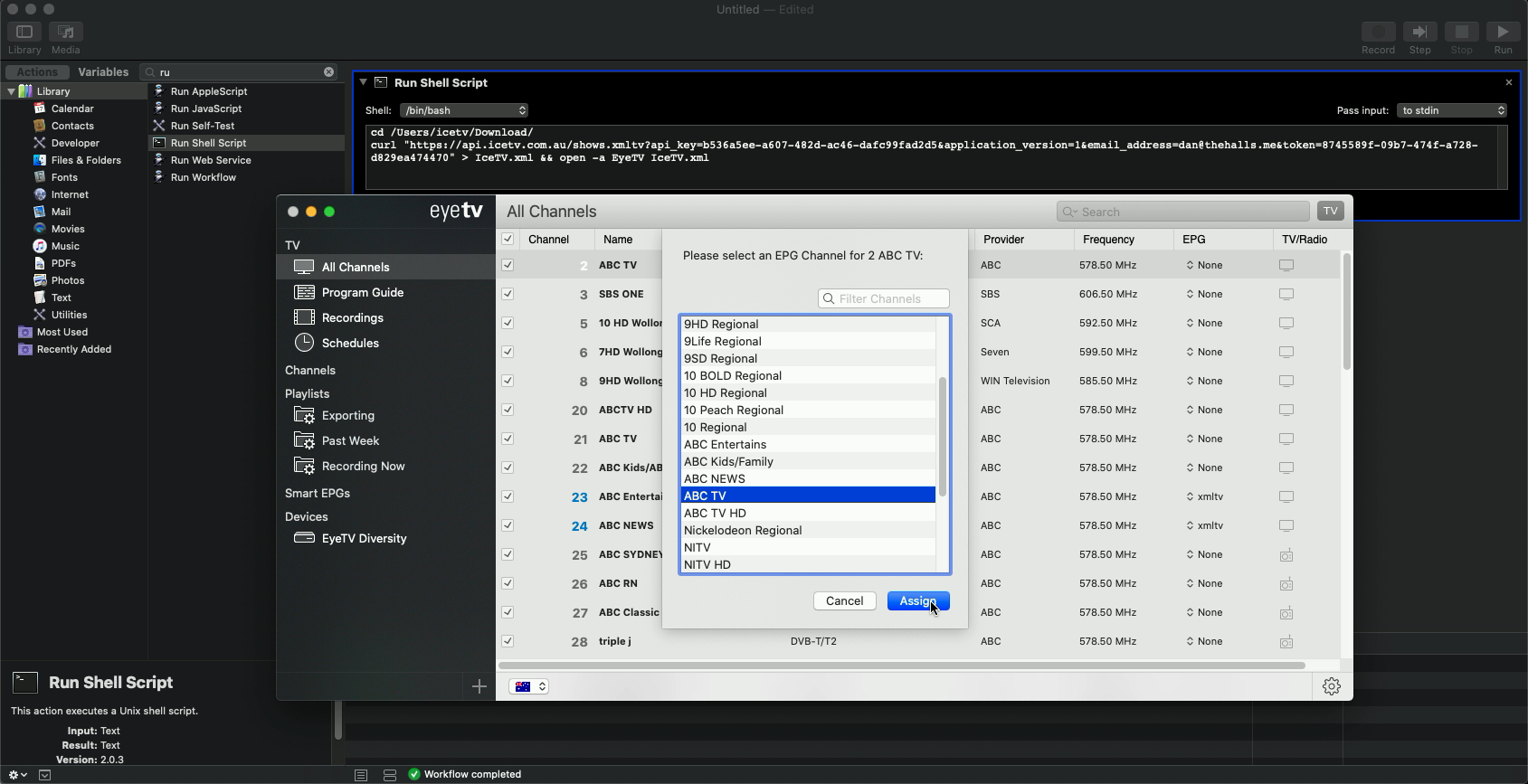Click the Automator Library toolbar icon
1528x784 pixels.
tap(24, 33)
